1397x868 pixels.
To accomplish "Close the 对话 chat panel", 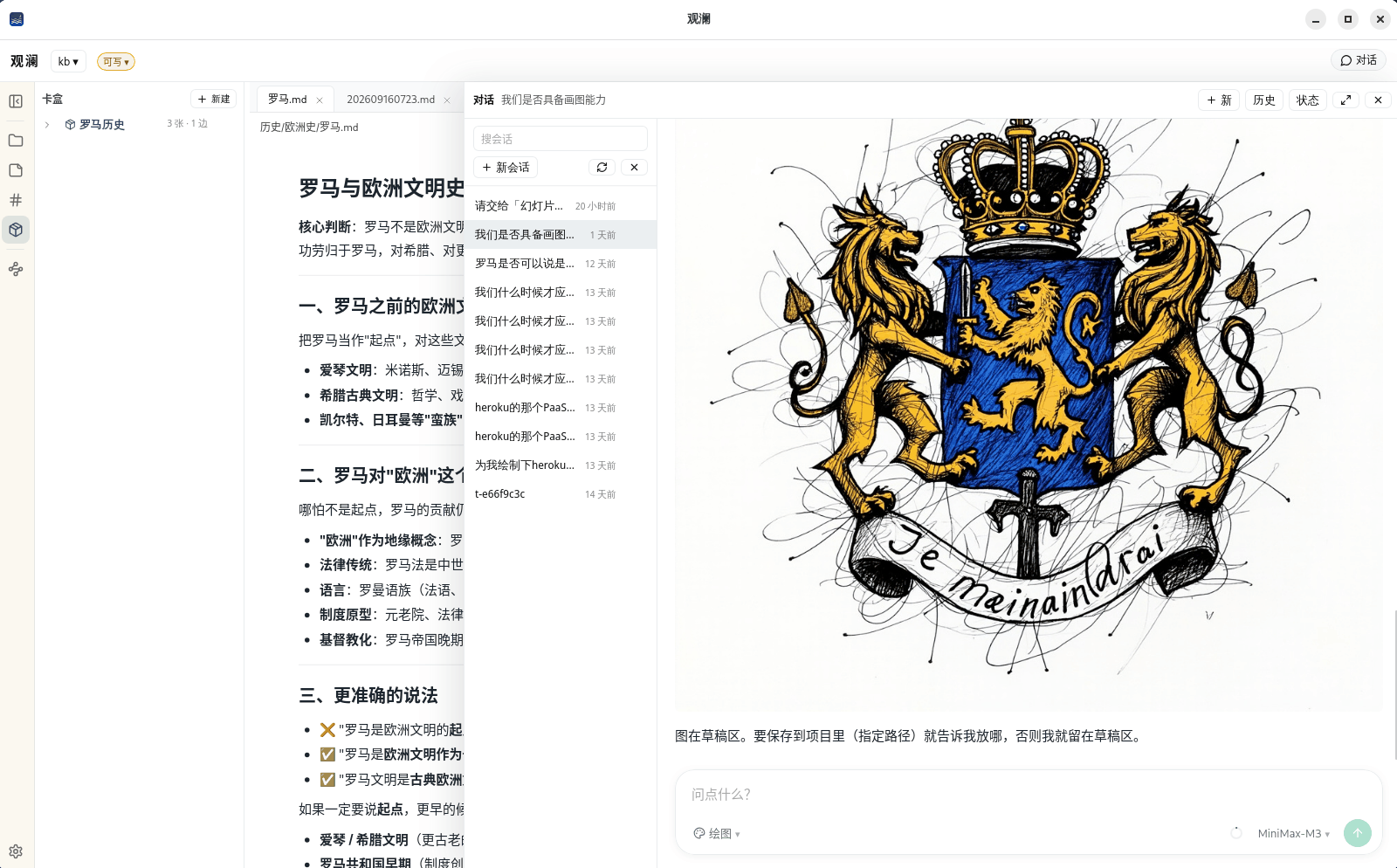I will [1378, 100].
